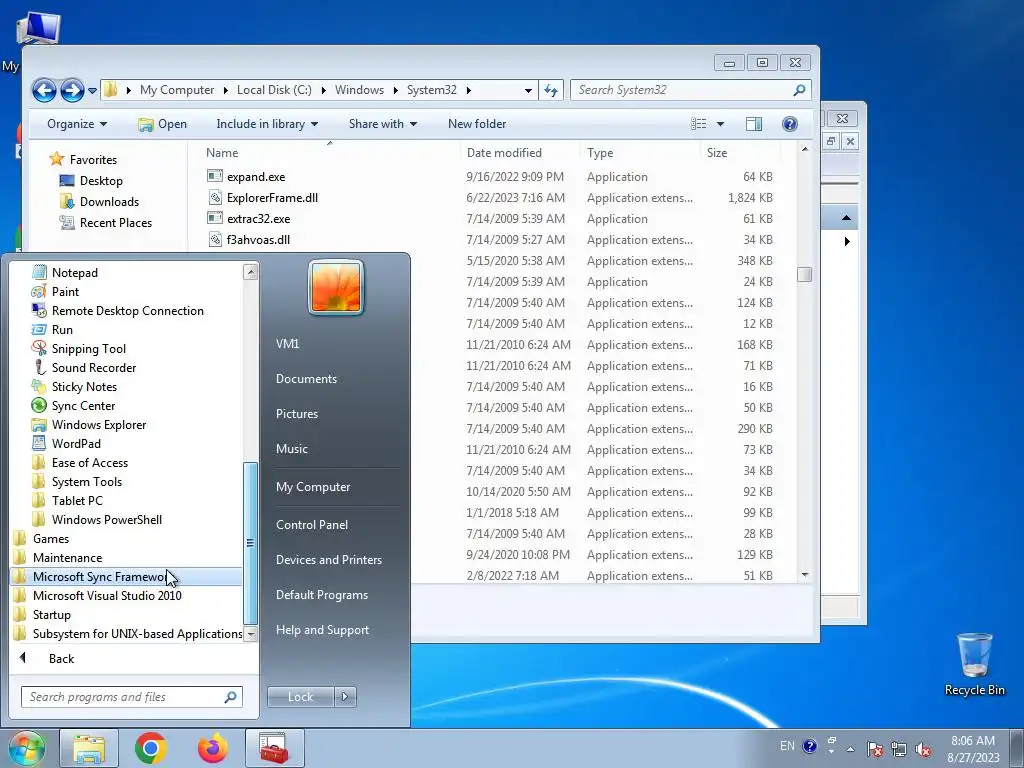Expand Microsoft Sync Framework folder
Viewport: 1024px width, 768px height.
tap(126, 576)
